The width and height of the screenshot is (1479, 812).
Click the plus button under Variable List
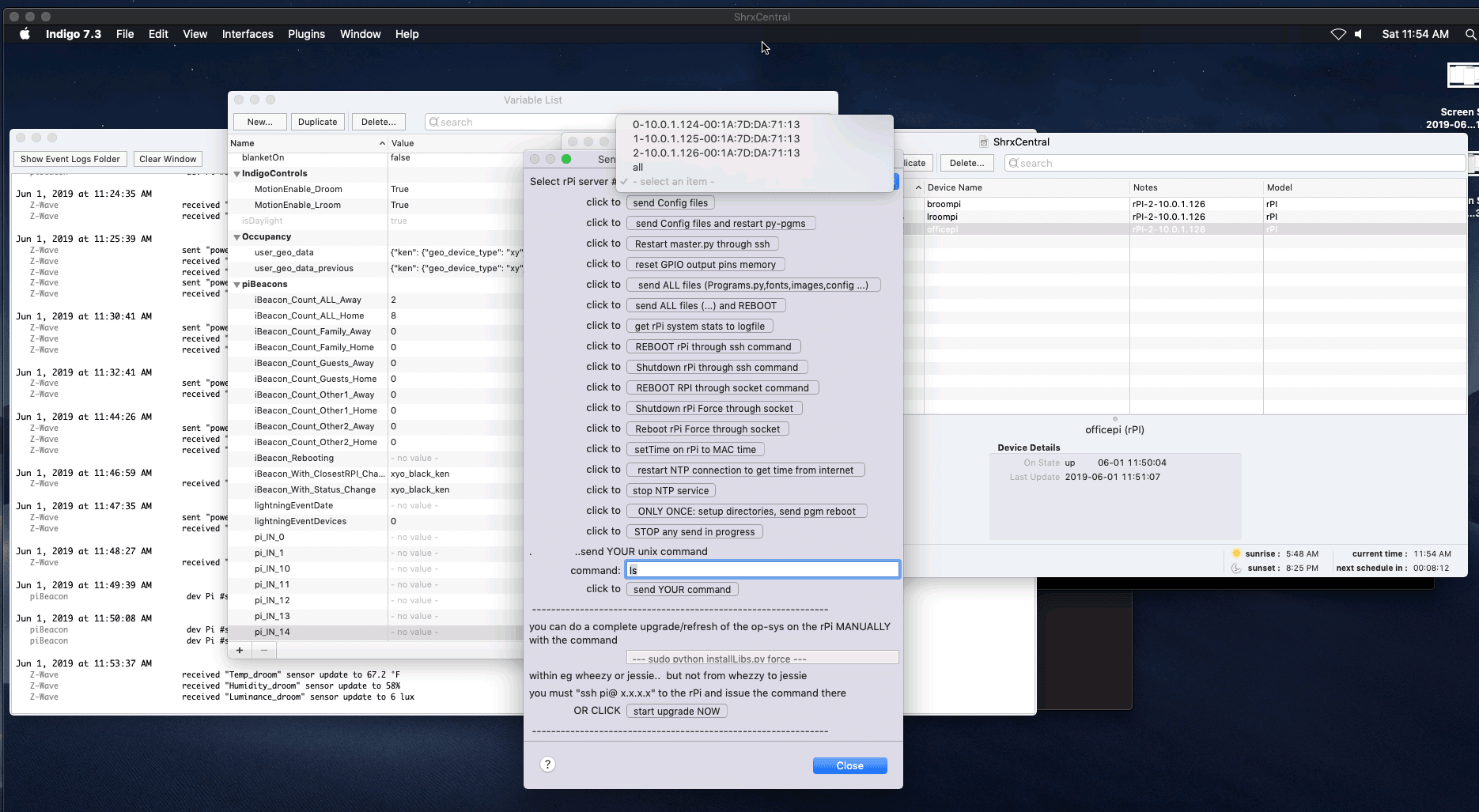tap(240, 650)
